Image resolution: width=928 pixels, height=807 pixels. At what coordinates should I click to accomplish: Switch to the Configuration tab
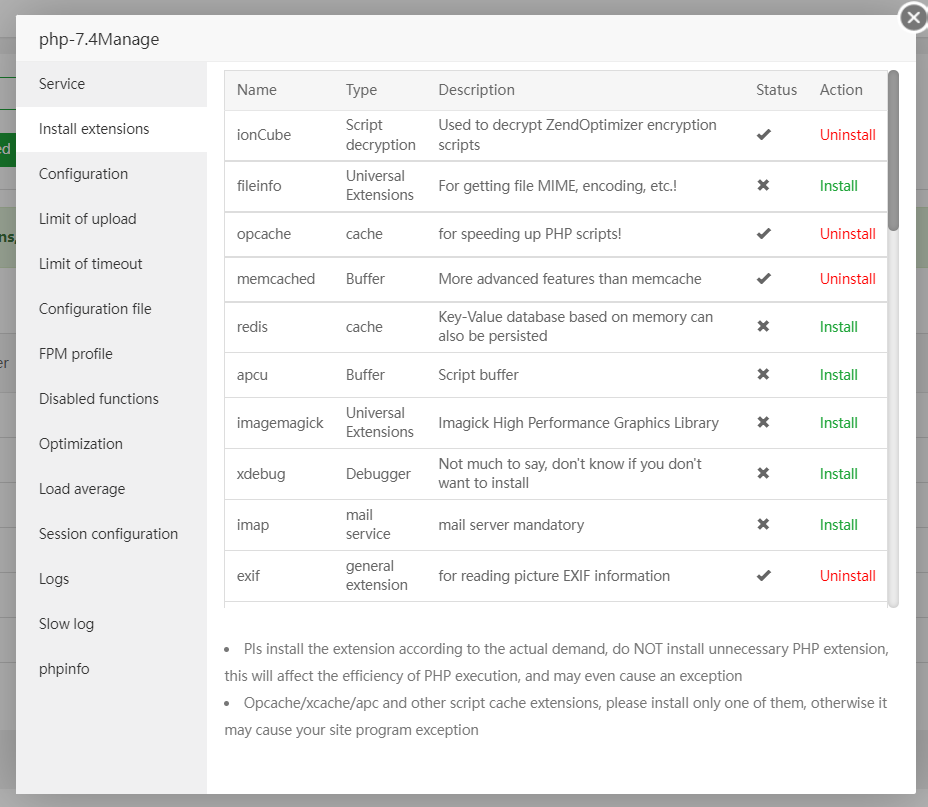click(83, 174)
